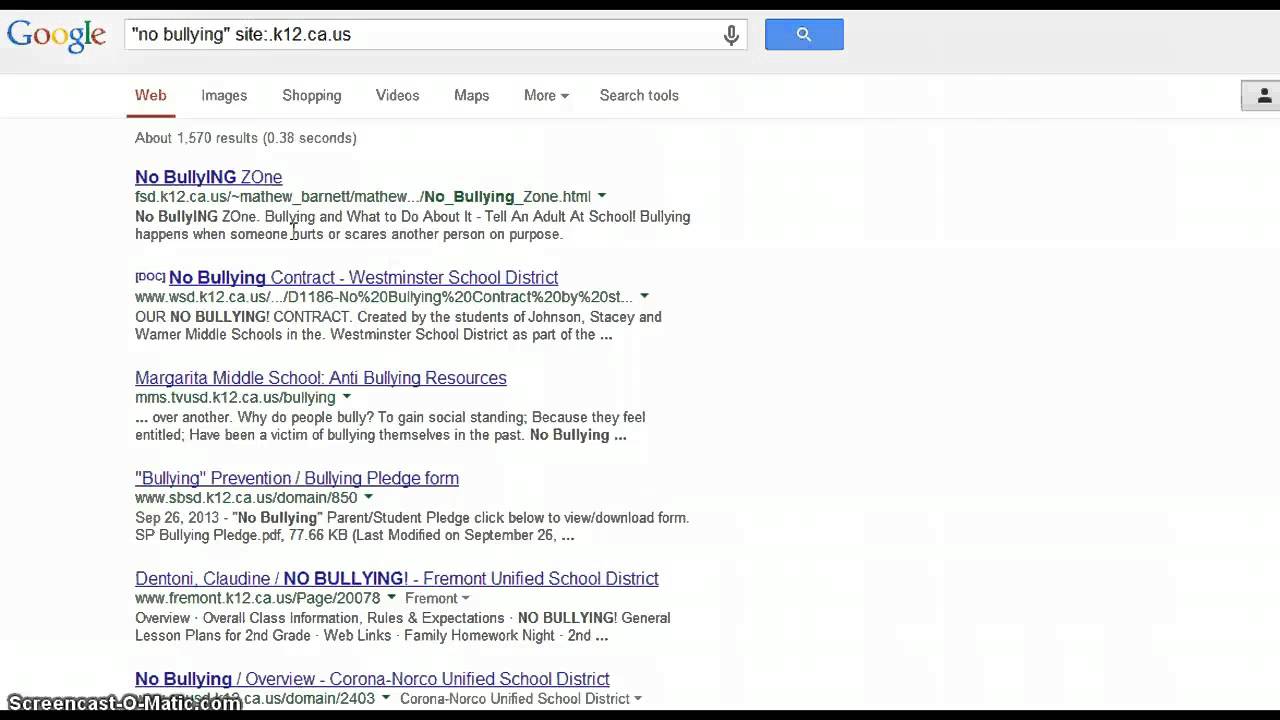1280x720 pixels.
Task: Open the account profile icon
Action: pyautogui.click(x=1262, y=96)
